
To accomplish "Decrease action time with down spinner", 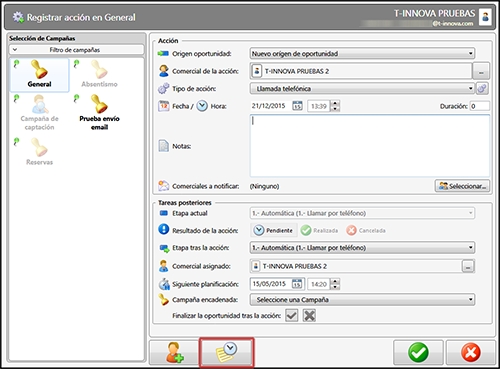I will pyautogui.click(x=335, y=109).
